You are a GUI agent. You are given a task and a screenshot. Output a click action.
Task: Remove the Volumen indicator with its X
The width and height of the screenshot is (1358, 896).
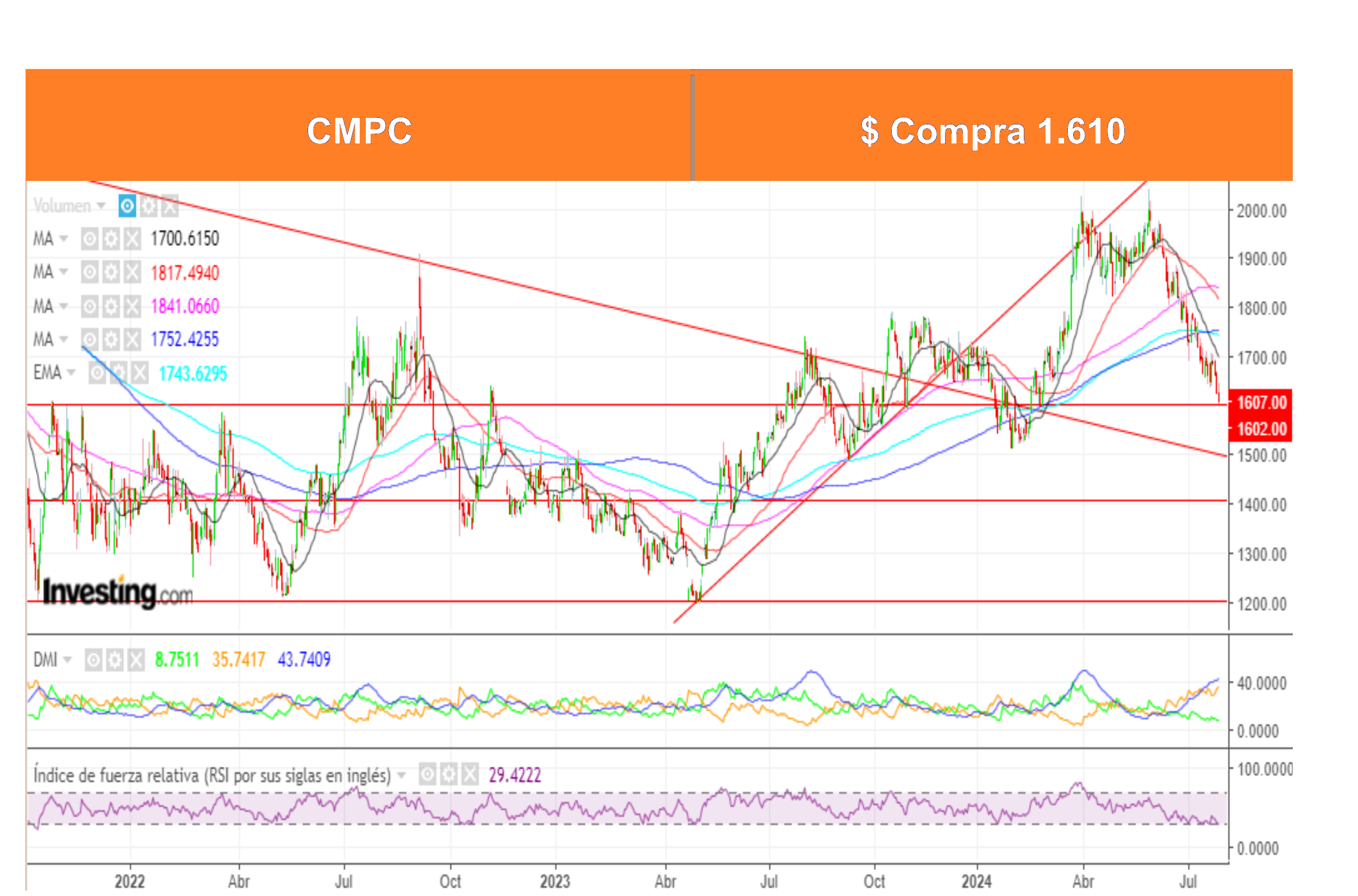(170, 206)
